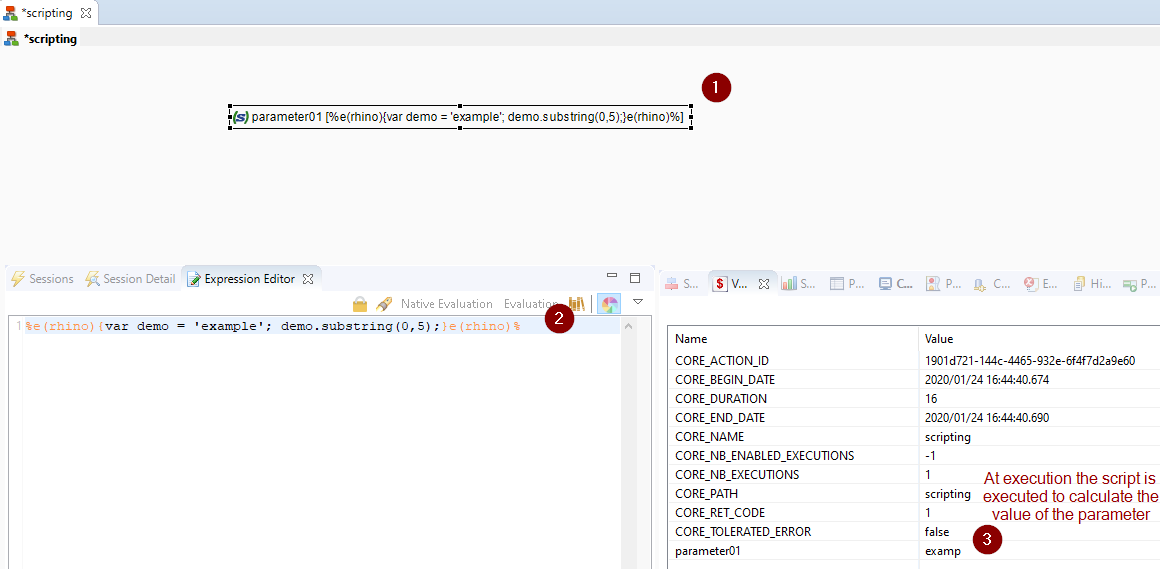Image resolution: width=1160 pixels, height=569 pixels.
Task: Click the Evaluation button
Action: pos(530,304)
